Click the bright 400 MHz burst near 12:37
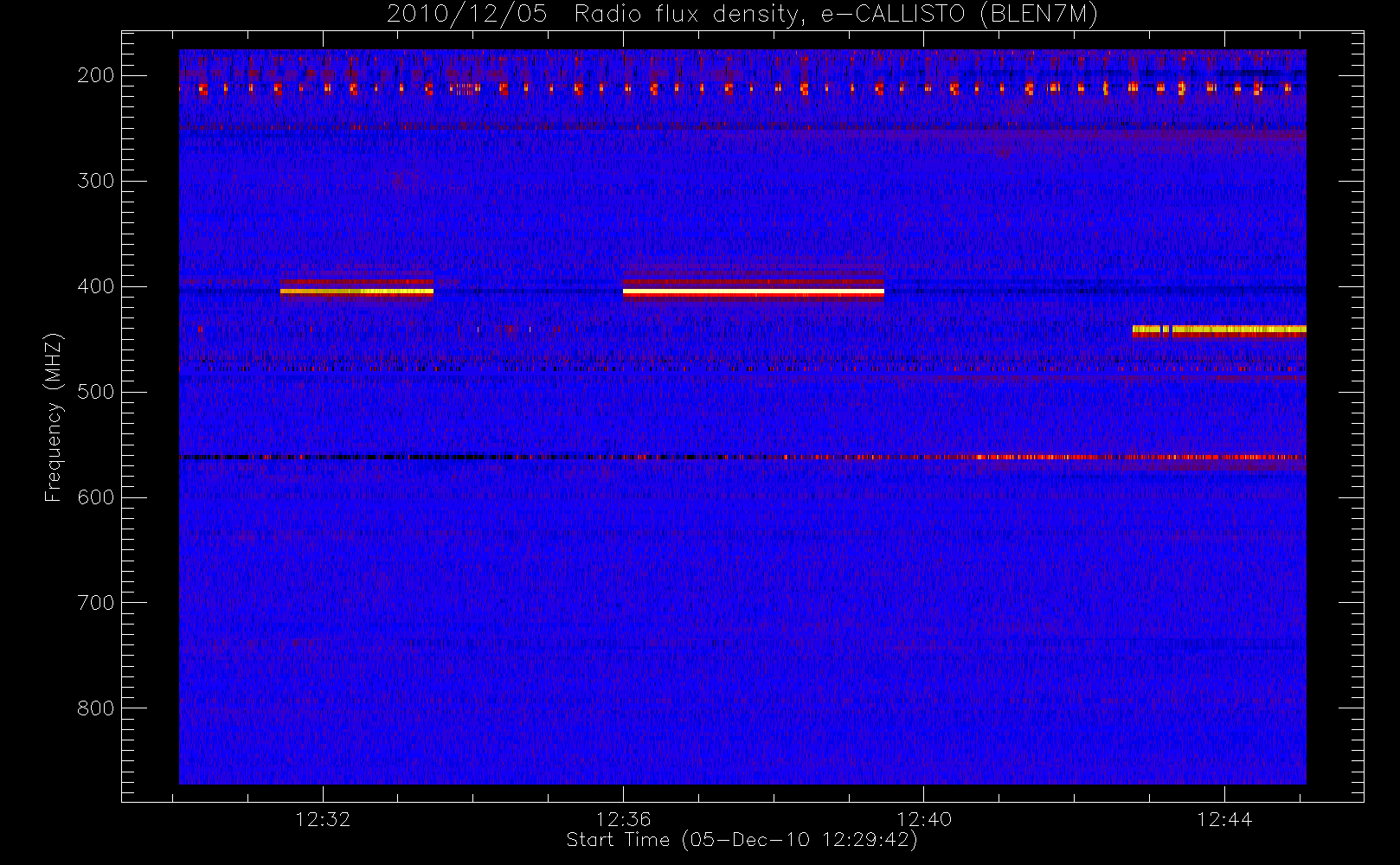 (x=754, y=292)
